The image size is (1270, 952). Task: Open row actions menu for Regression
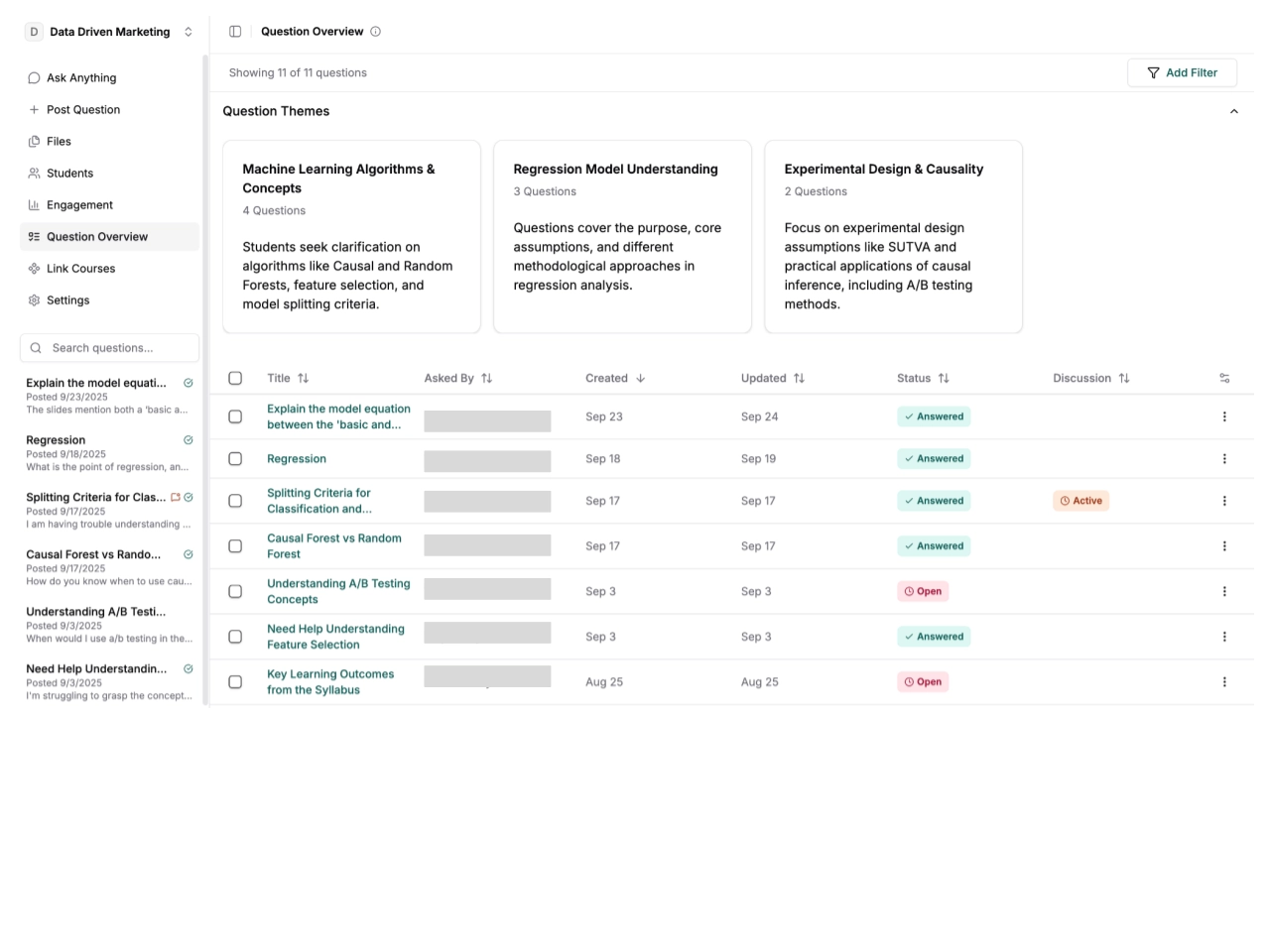tap(1224, 459)
